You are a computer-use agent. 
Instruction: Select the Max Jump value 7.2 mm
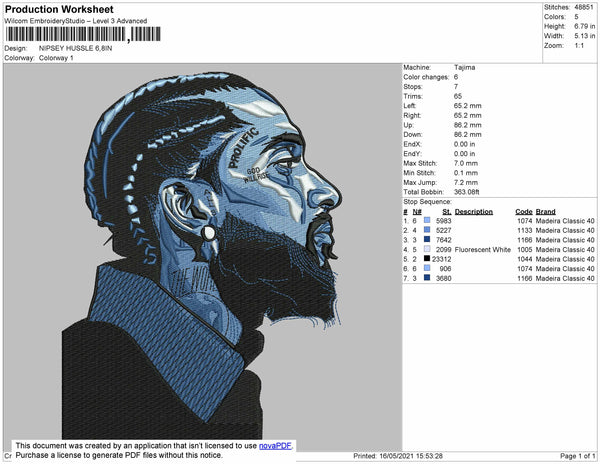click(466, 182)
